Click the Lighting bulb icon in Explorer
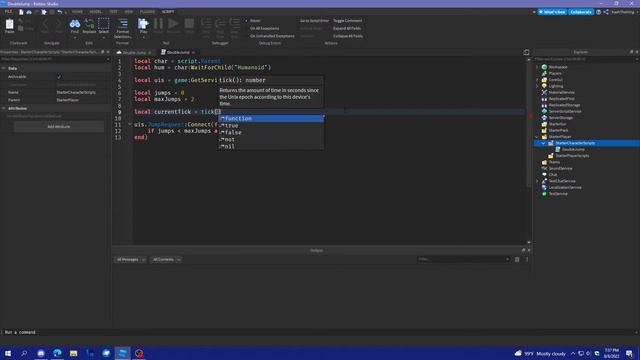This screenshot has width=640, height=360. pyautogui.click(x=544, y=86)
